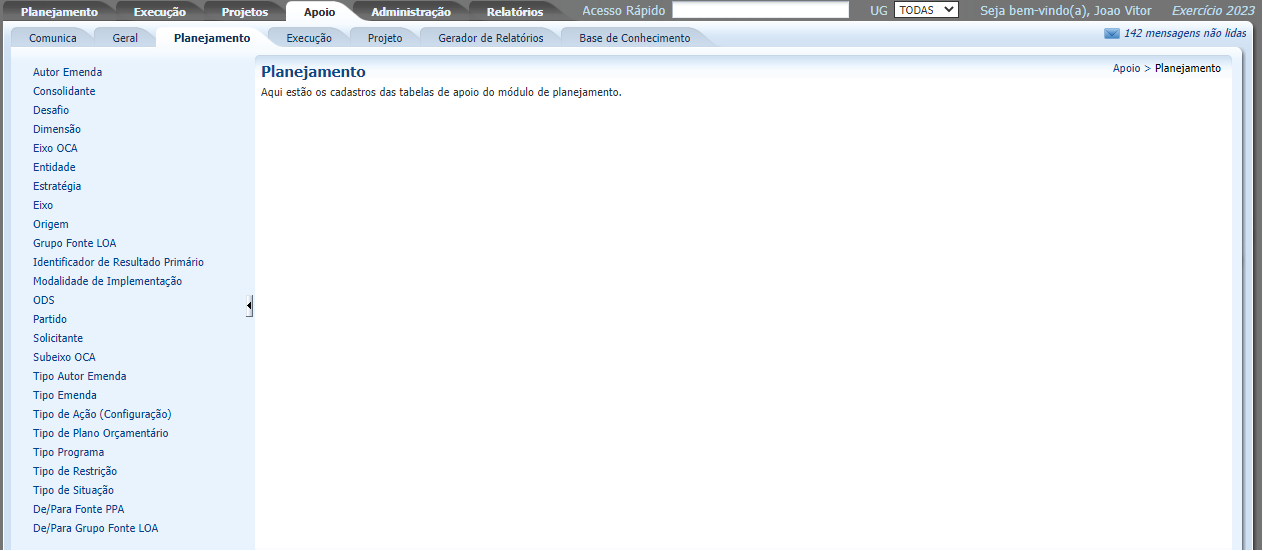Open the Gerador de Relatórios subtab

click(490, 38)
